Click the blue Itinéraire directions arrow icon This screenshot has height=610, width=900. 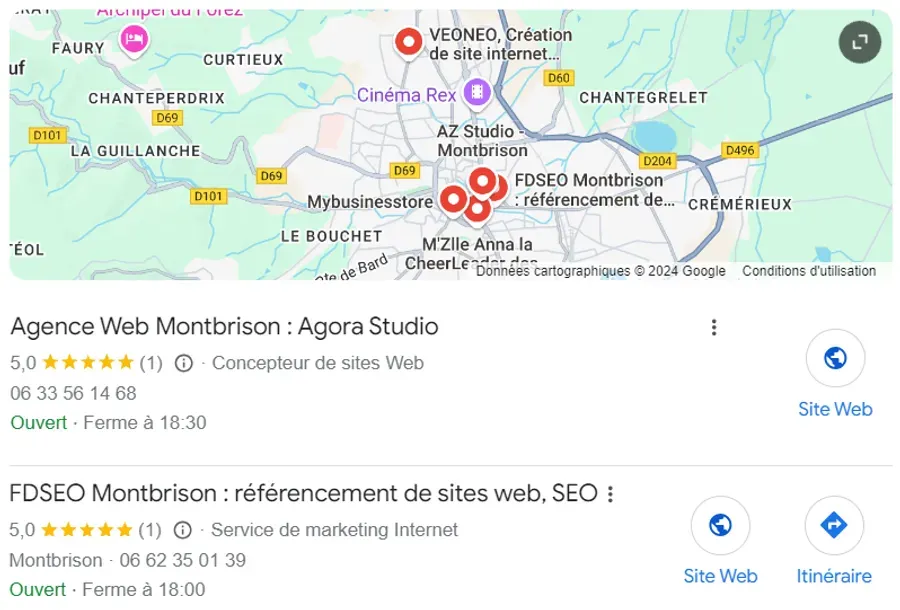click(x=835, y=526)
